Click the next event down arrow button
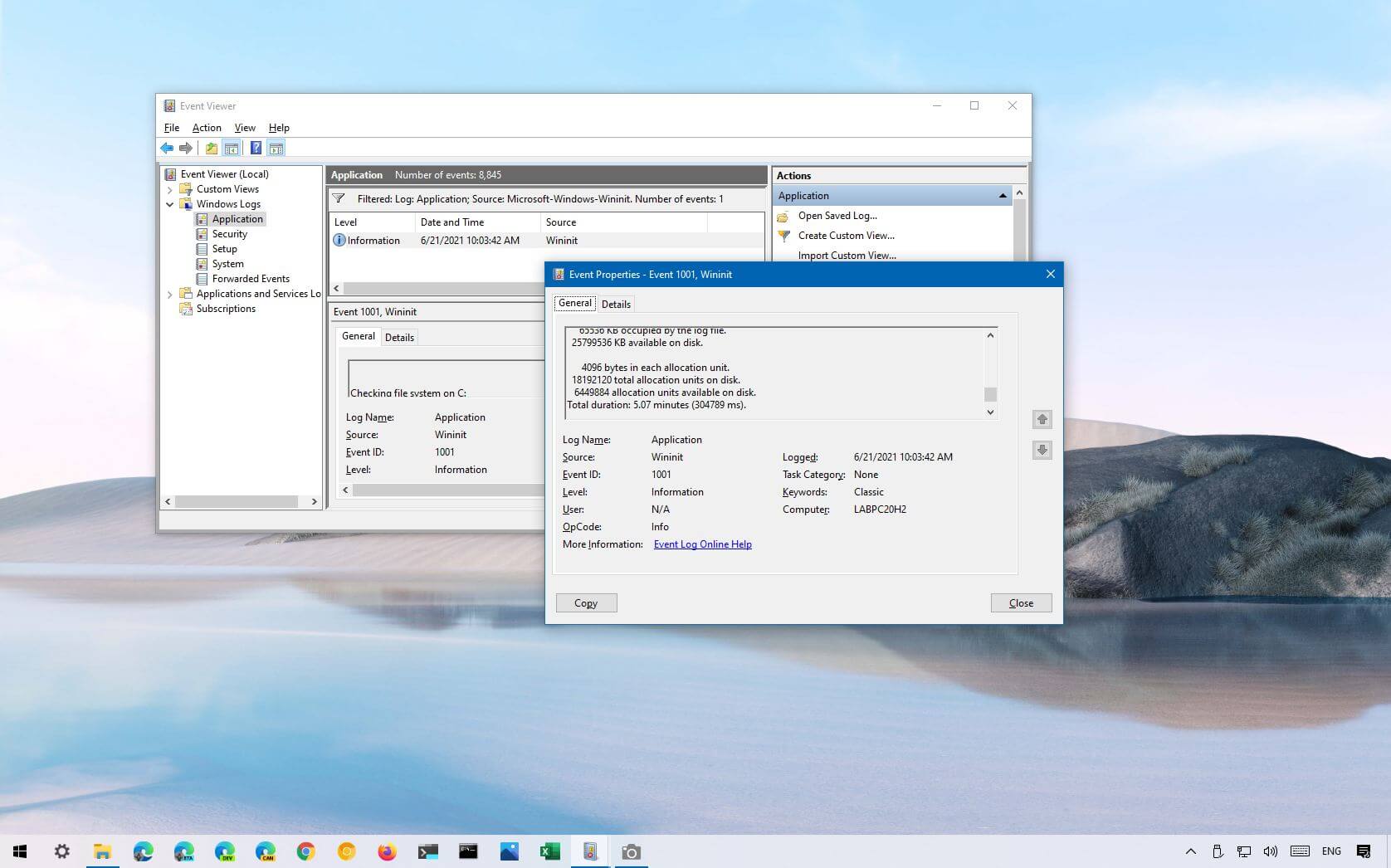This screenshot has height=868, width=1391. [1042, 451]
